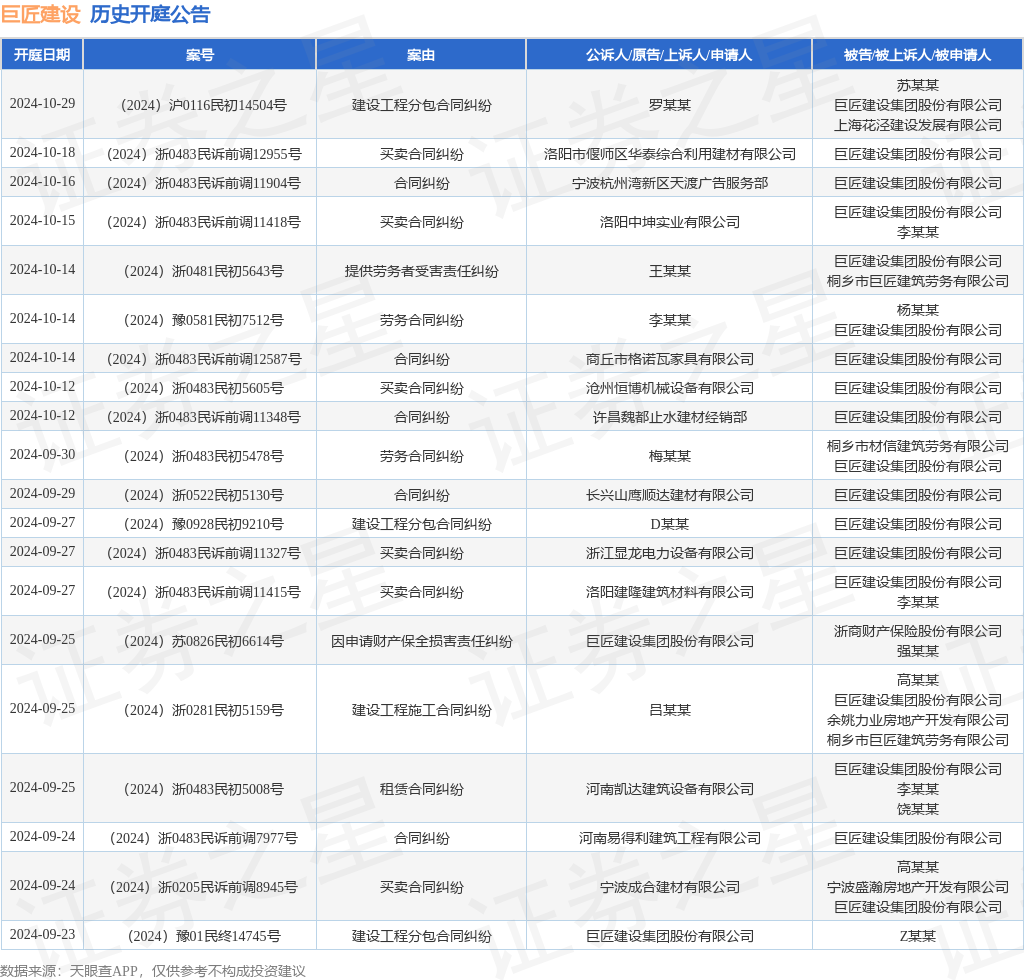Click case number (2024)浙0483民诉前调11904号
This screenshot has height=980, width=1024.
[204, 183]
